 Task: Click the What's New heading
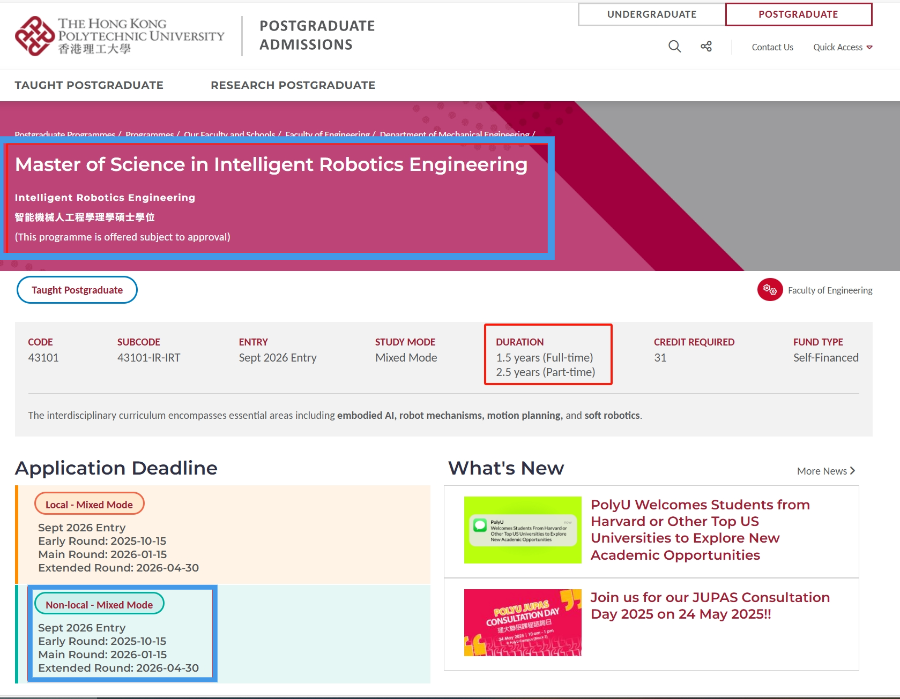[x=506, y=468]
